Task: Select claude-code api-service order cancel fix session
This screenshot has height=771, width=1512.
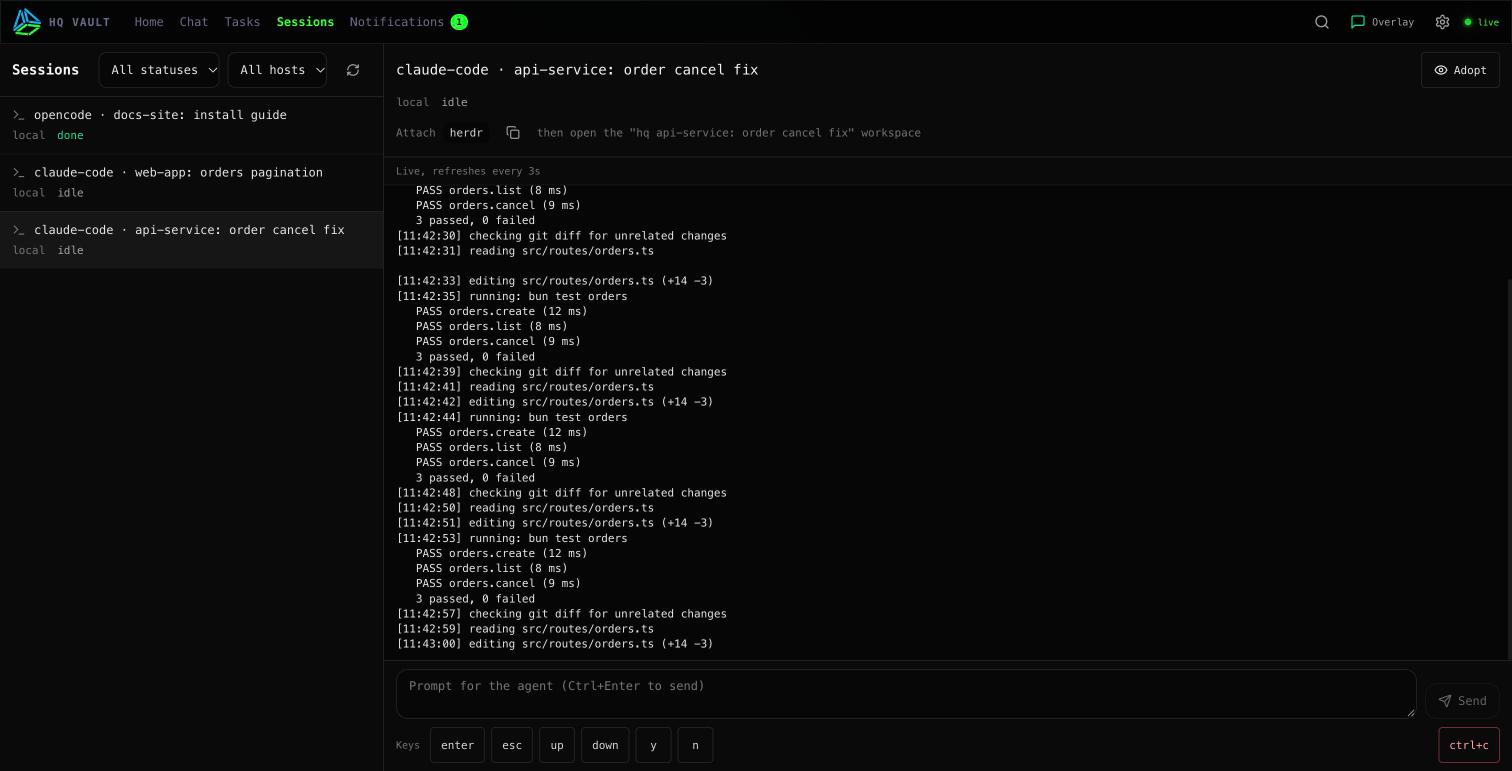Action: coord(191,240)
